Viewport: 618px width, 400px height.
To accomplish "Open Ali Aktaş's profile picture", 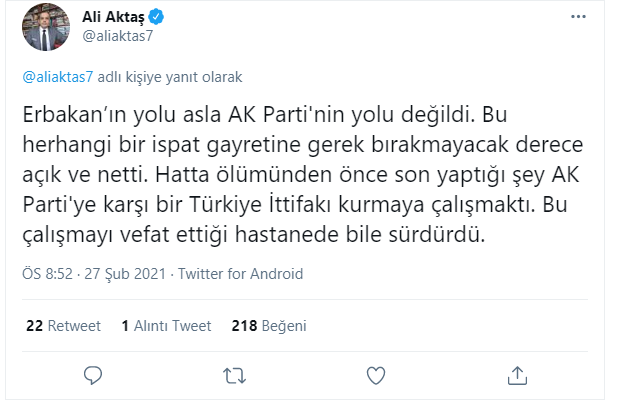I will 43,30.
